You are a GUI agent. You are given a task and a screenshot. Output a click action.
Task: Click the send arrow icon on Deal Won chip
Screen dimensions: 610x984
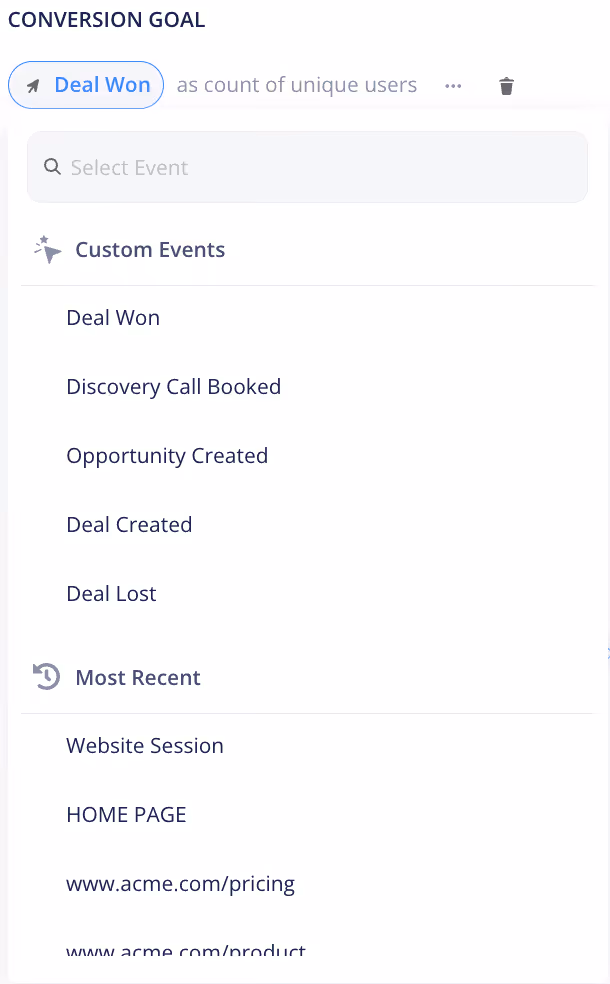coord(35,85)
